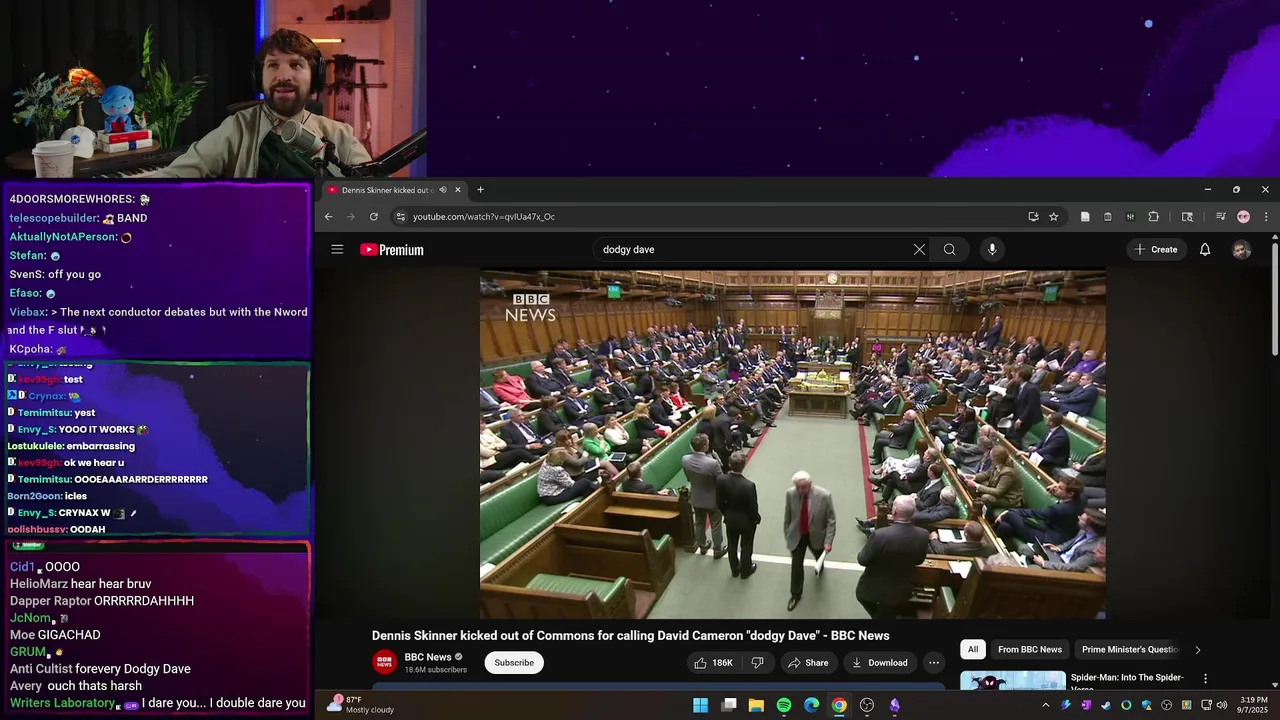Close the Dennis Skinner tab
Image resolution: width=1280 pixels, height=720 pixels.
click(458, 190)
